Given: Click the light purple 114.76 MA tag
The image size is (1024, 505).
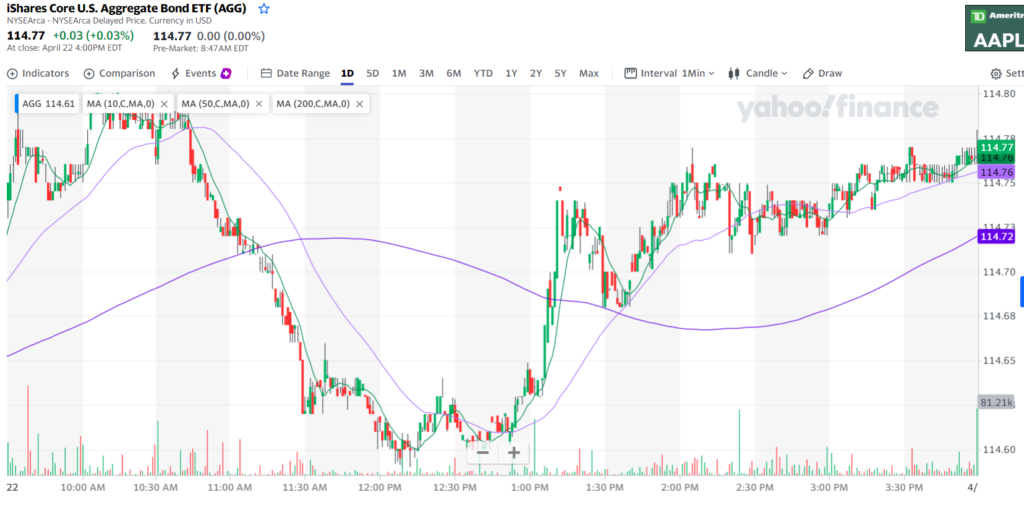Looking at the screenshot, I should tap(997, 172).
